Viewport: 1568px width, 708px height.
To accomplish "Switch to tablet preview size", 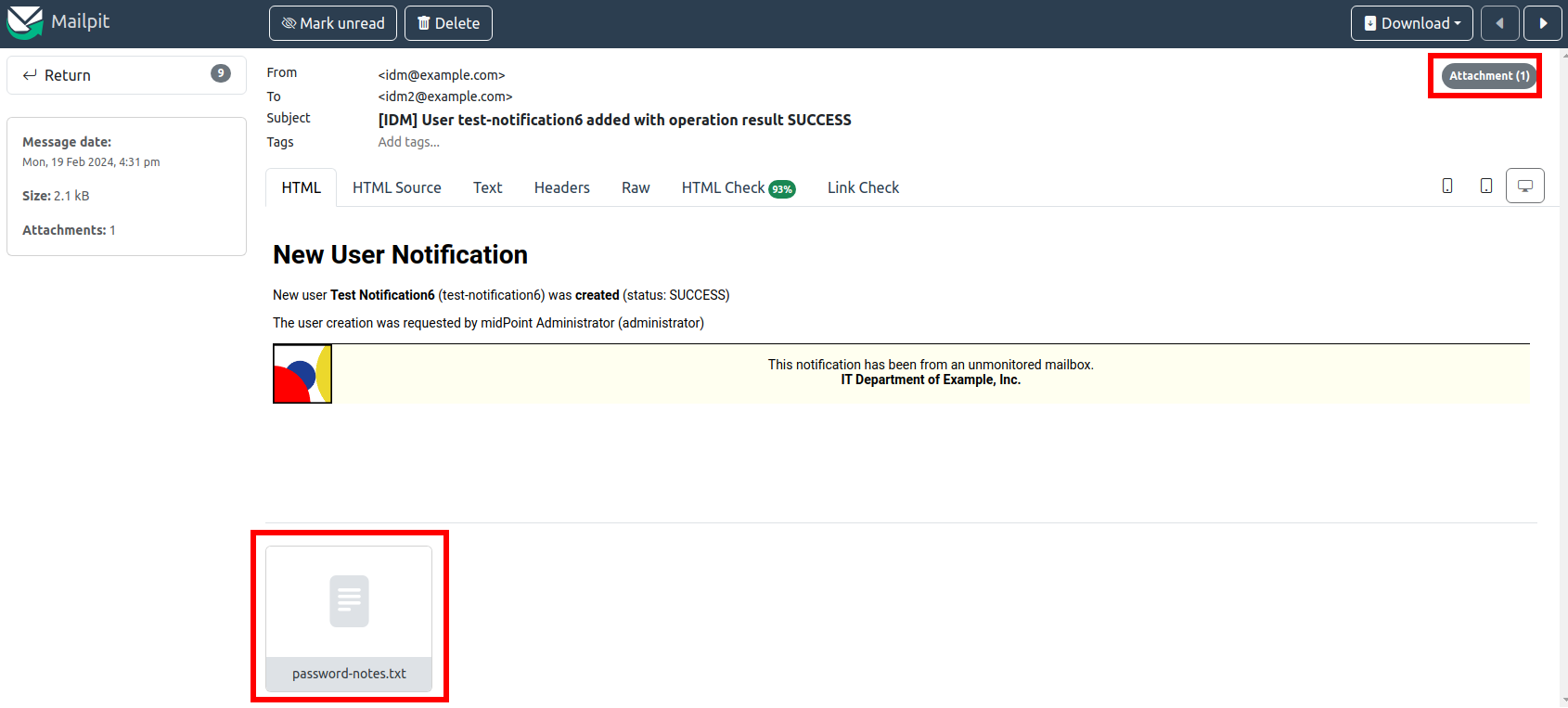I will point(1486,187).
